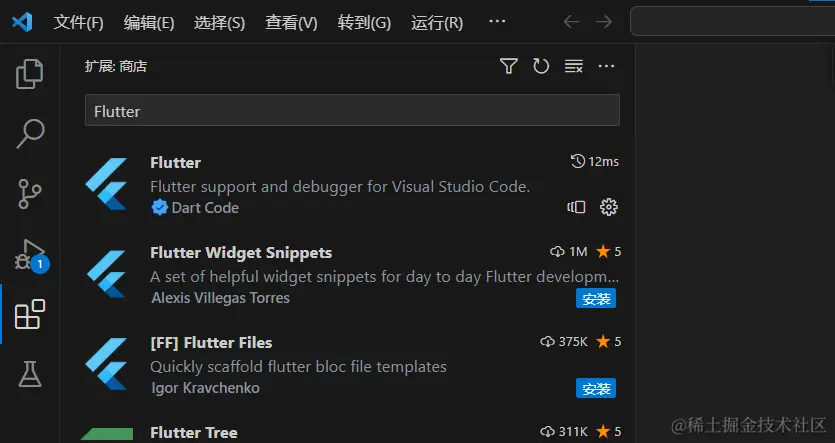835x443 pixels.
Task: Install [FF] Flutter Files with 安装 button
Action: 596,389
